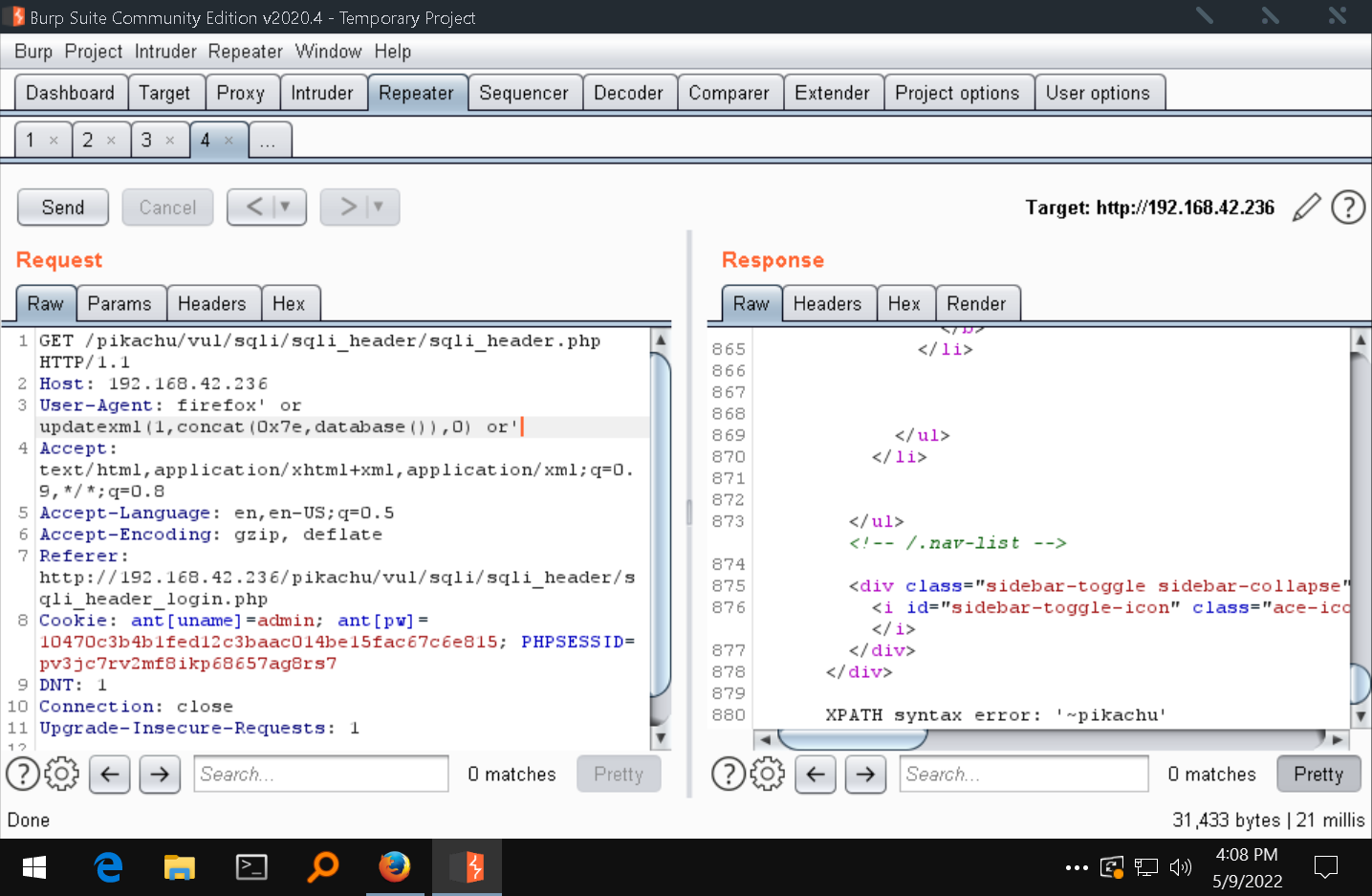Viewport: 1372px width, 896px height.
Task: Switch to the Intruder tool tab
Action: tap(322, 93)
